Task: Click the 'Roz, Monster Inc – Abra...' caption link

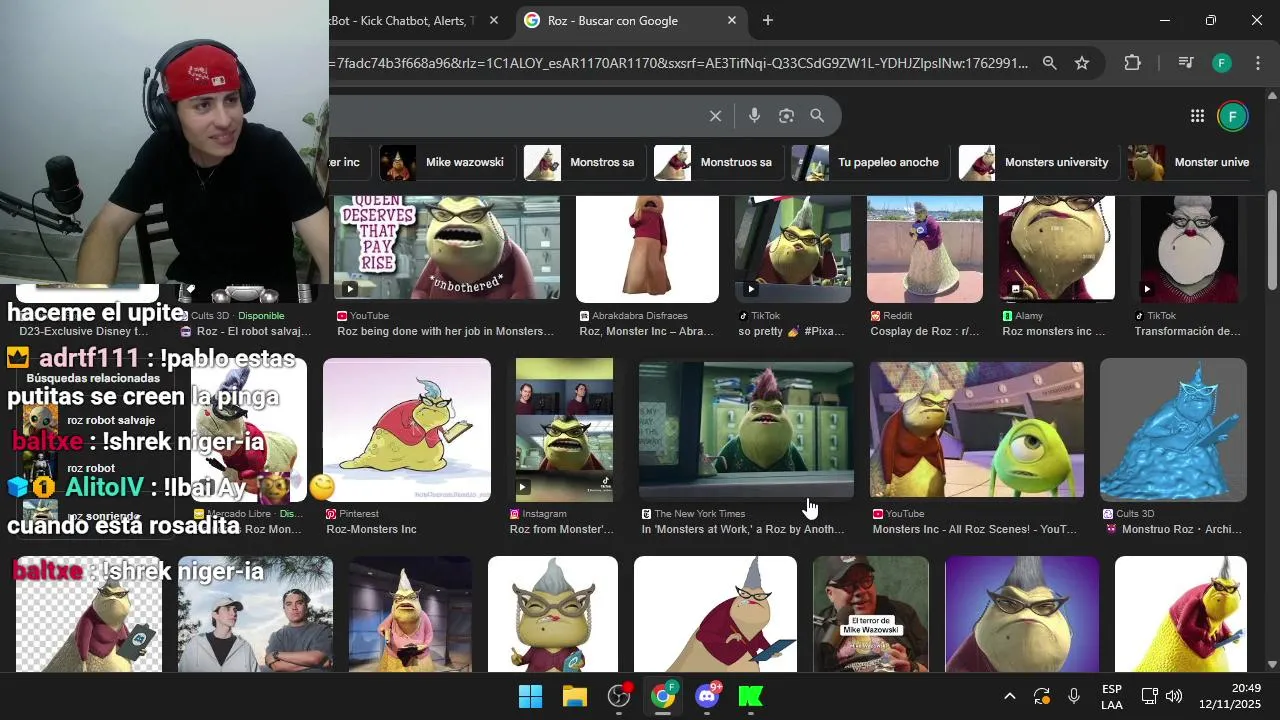Action: 647,331
